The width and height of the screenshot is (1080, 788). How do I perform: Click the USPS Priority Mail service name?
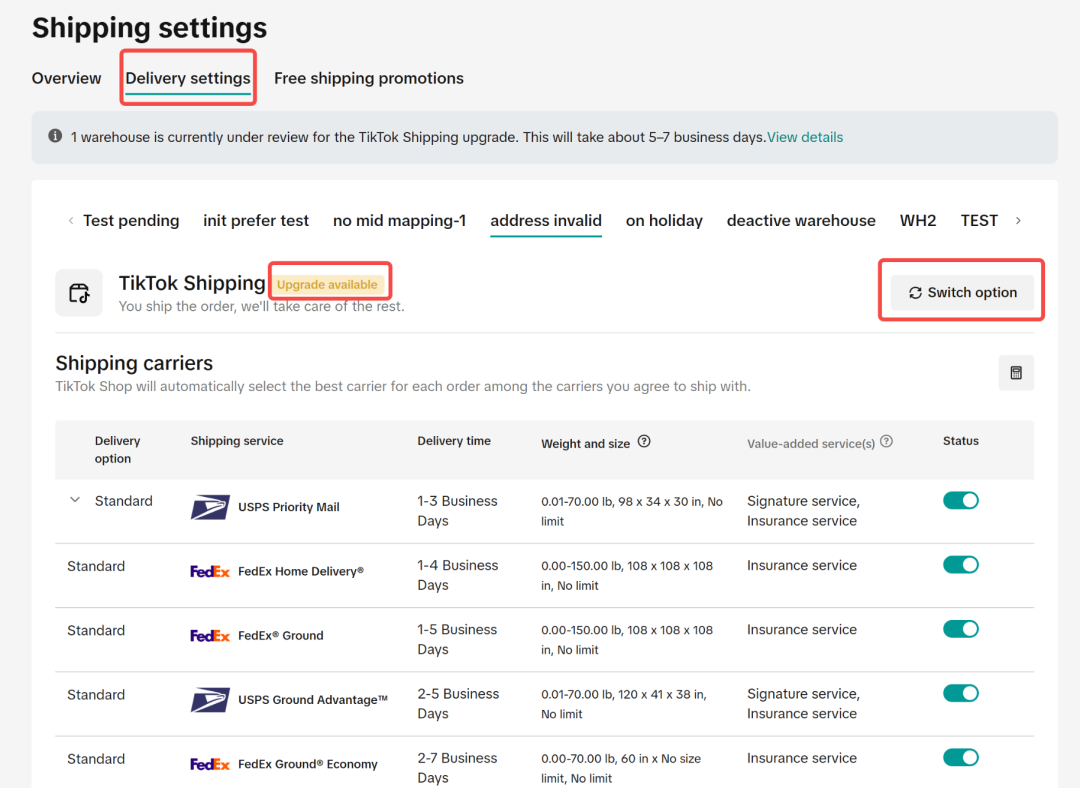[289, 507]
